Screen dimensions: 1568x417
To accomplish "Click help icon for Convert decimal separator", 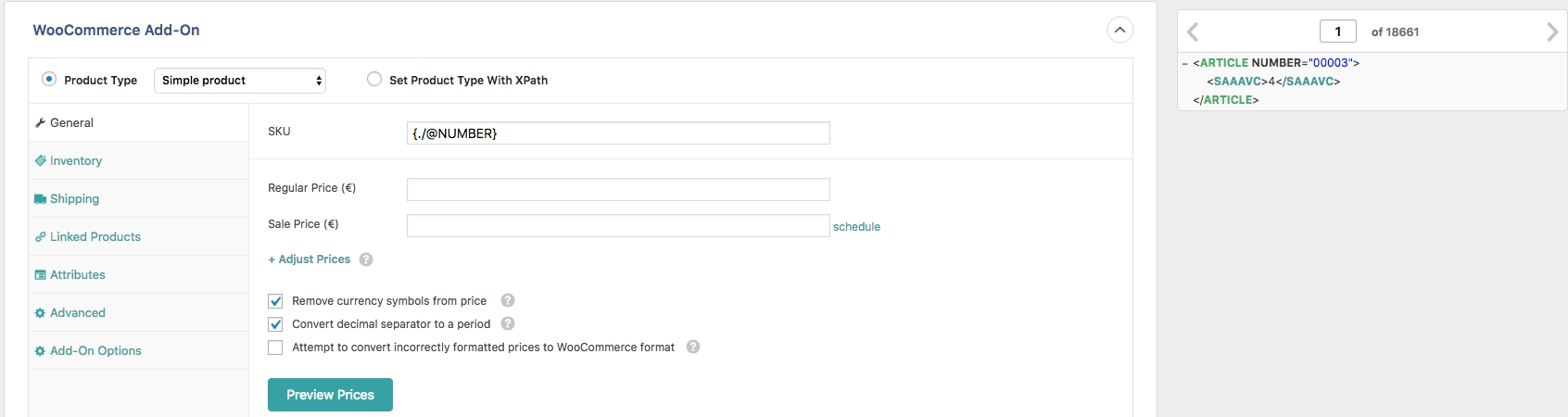I will click(x=508, y=323).
